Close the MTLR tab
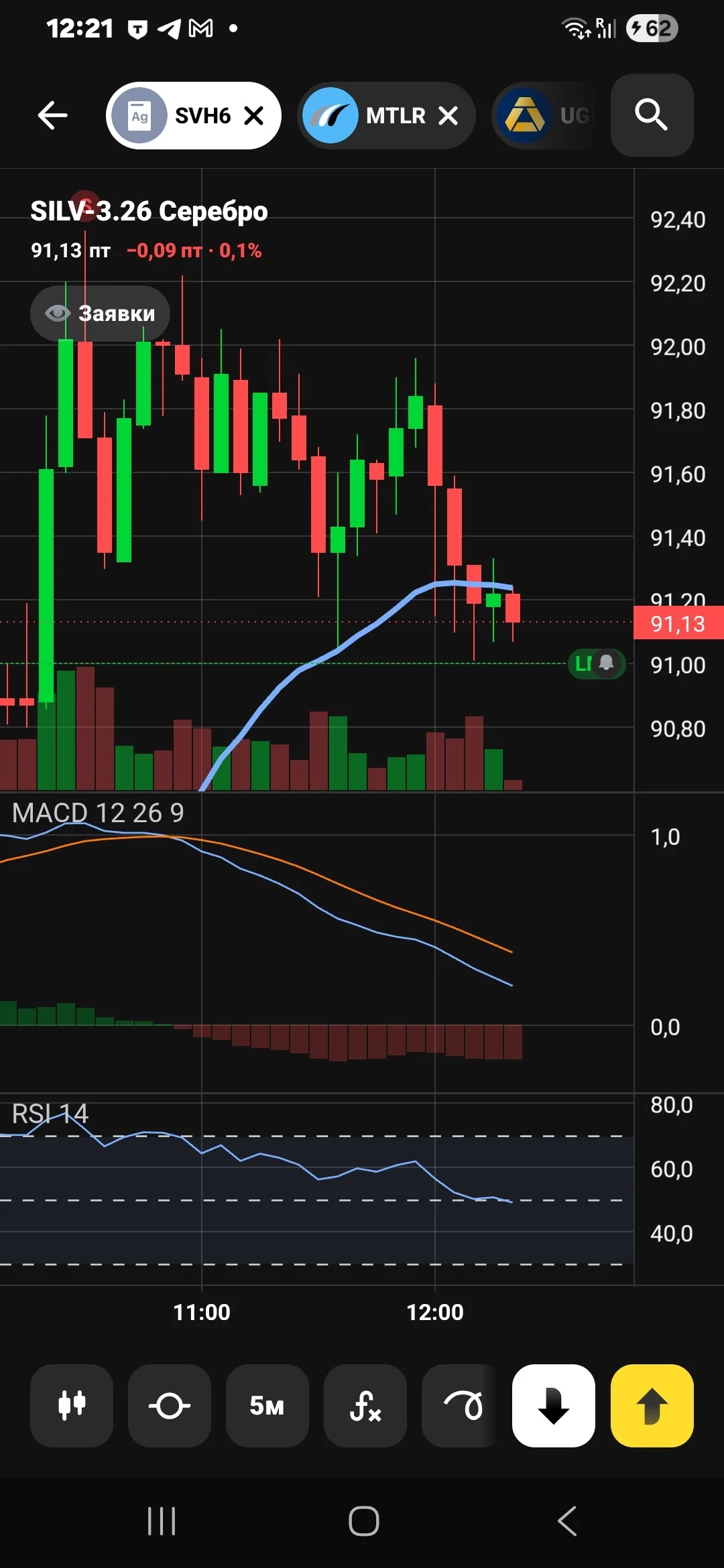724x1568 pixels. pos(448,116)
